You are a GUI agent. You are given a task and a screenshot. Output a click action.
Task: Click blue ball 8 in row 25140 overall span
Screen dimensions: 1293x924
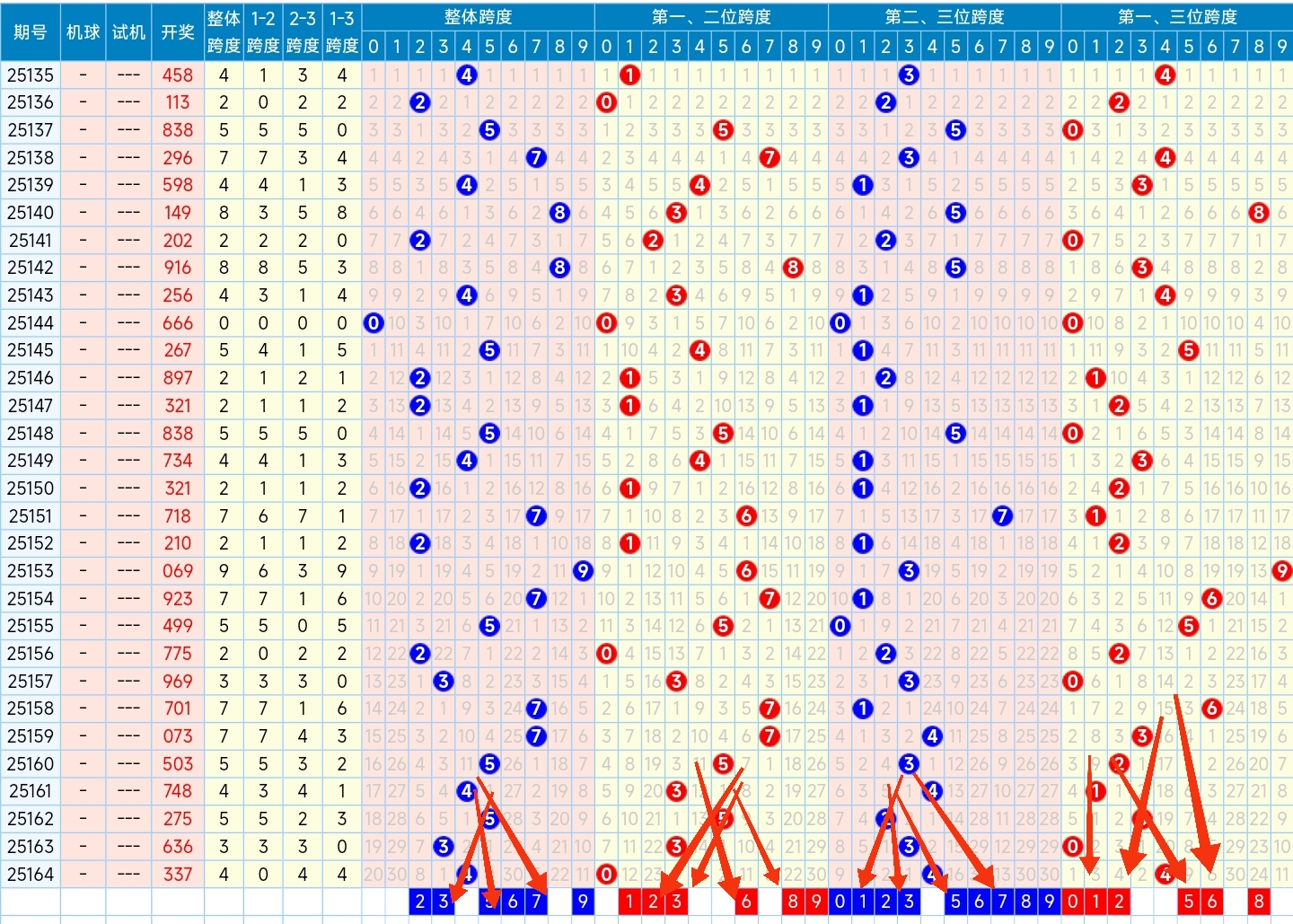coord(559,213)
